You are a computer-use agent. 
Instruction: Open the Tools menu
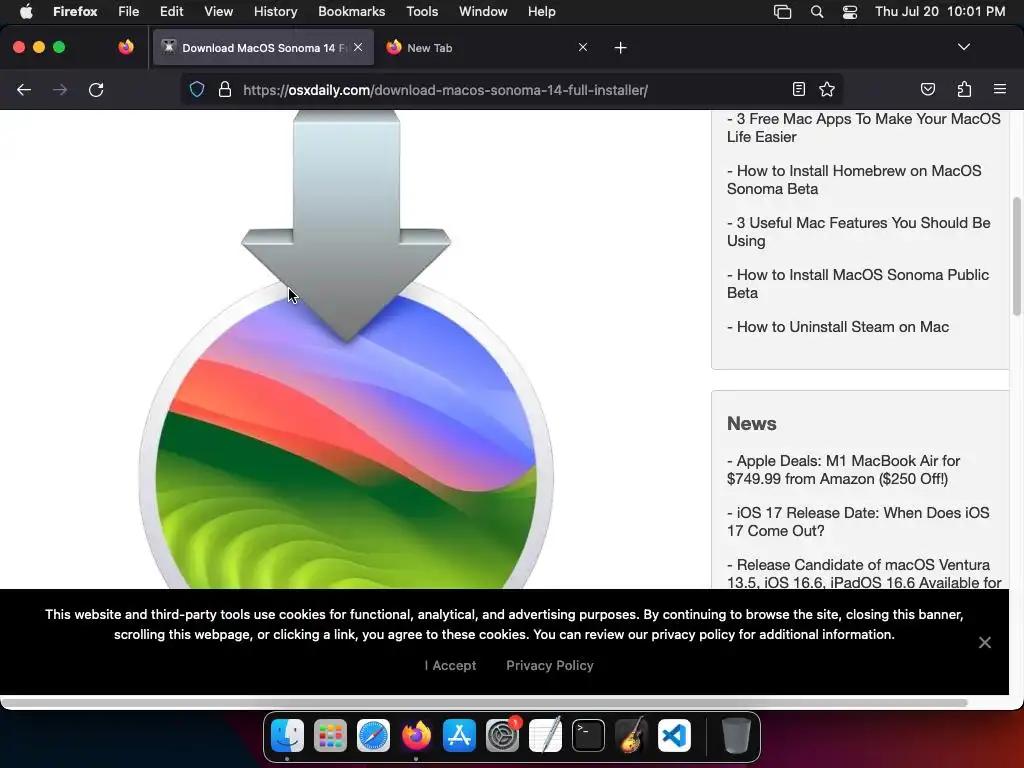422,11
